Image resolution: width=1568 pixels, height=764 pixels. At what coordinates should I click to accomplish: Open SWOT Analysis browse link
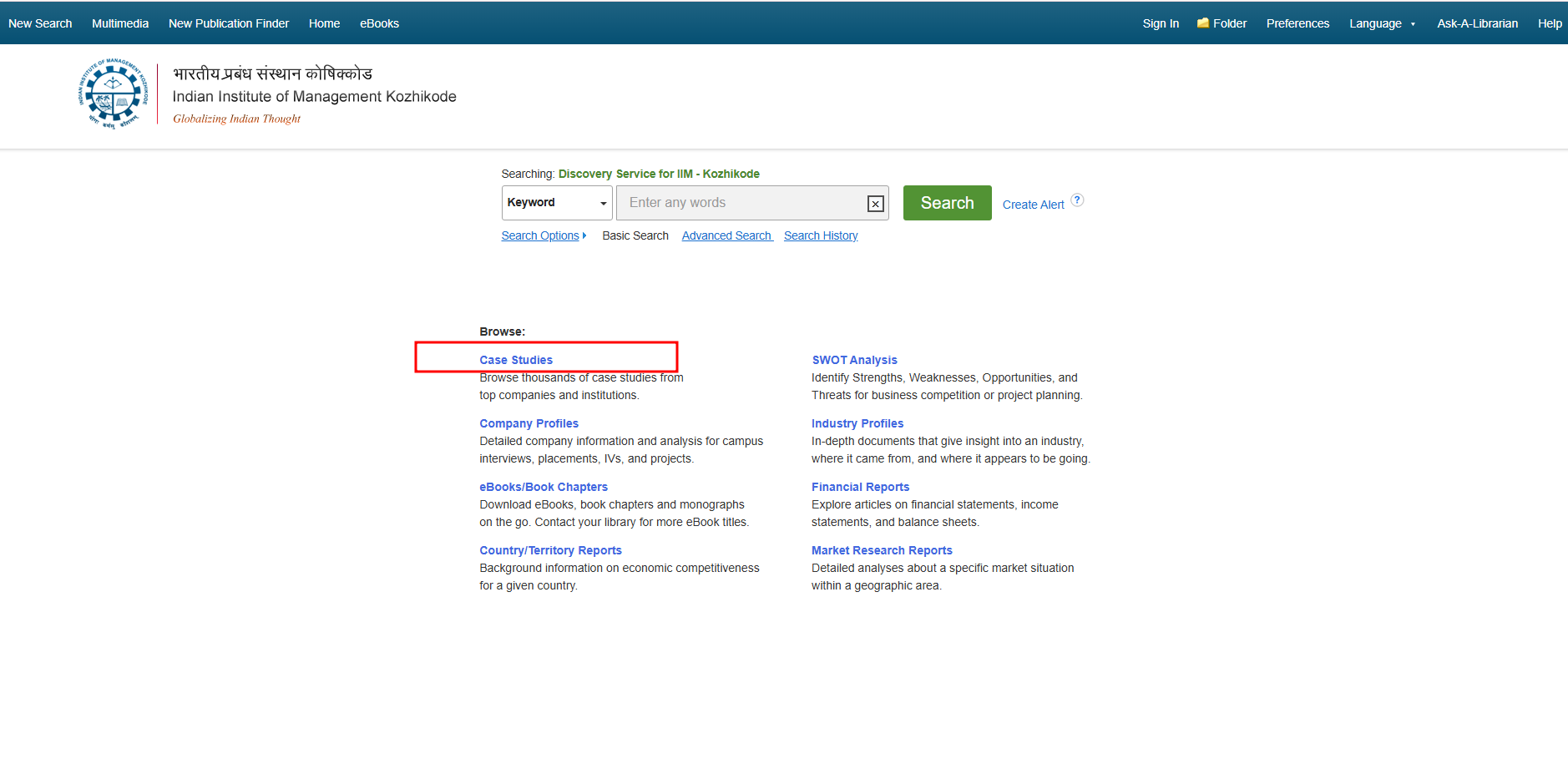click(x=854, y=360)
